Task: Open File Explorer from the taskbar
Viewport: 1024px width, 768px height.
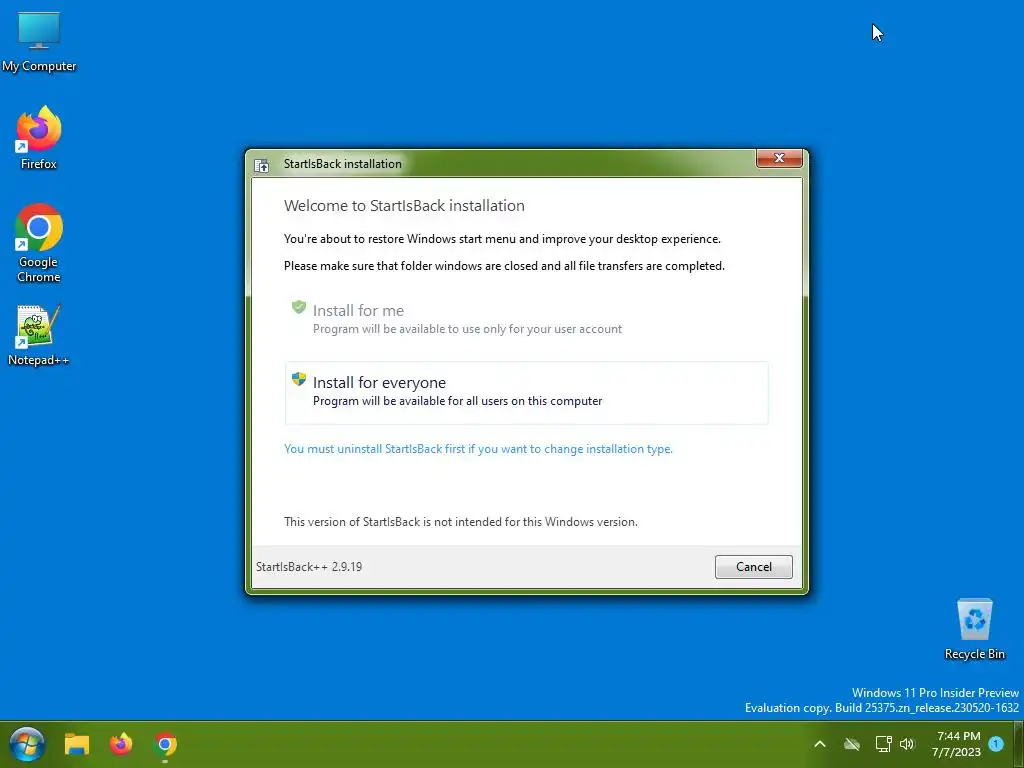Action: click(x=76, y=744)
